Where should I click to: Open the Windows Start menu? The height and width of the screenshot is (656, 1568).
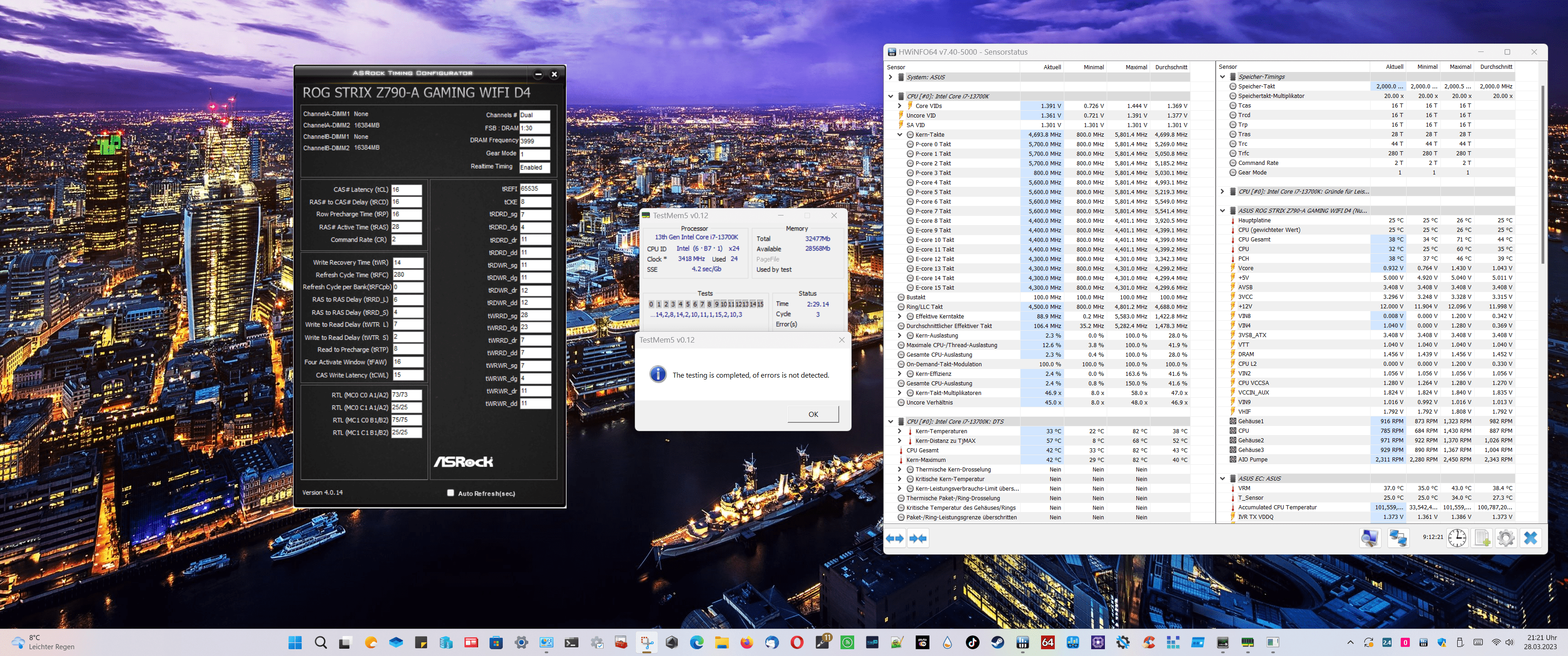pyautogui.click(x=295, y=642)
